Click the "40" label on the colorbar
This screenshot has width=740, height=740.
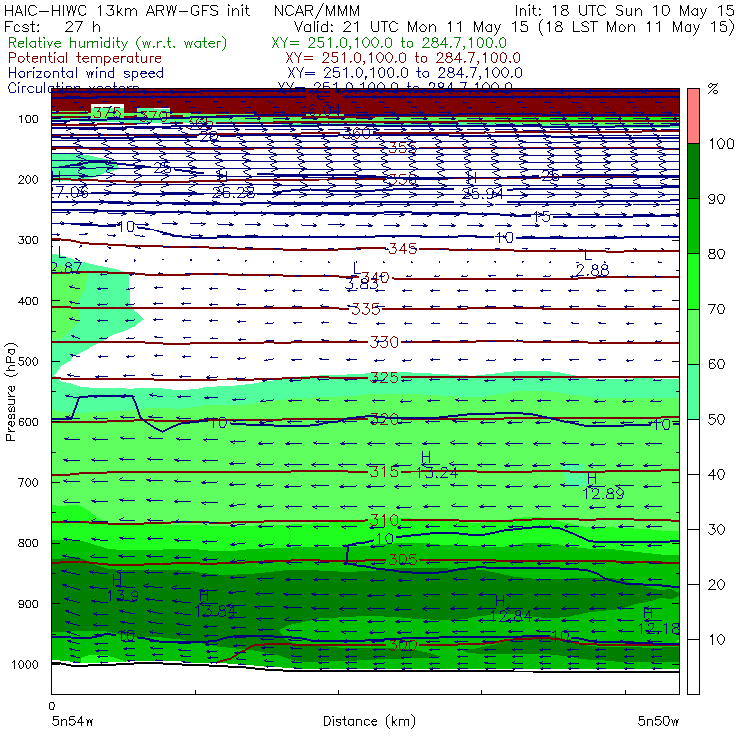[x=716, y=474]
